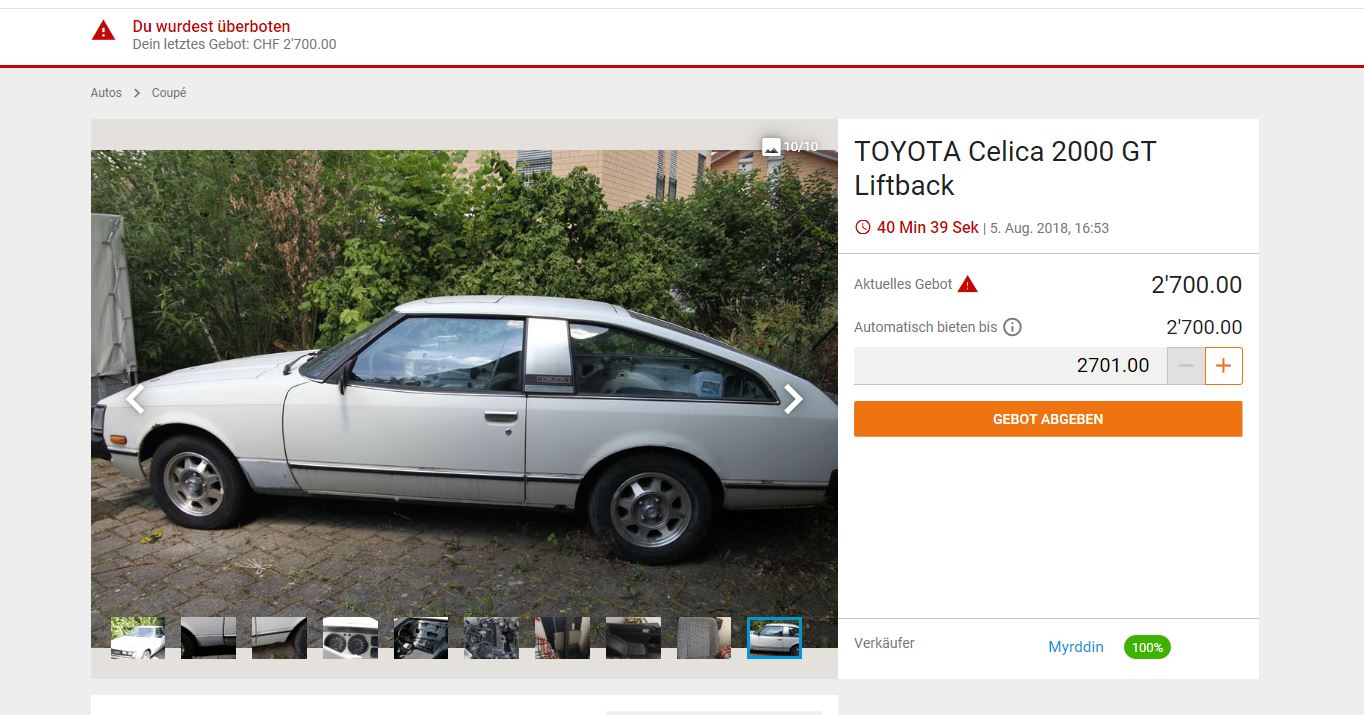Open seller profile Myrddin
This screenshot has width=1364, height=715.
tap(1076, 647)
